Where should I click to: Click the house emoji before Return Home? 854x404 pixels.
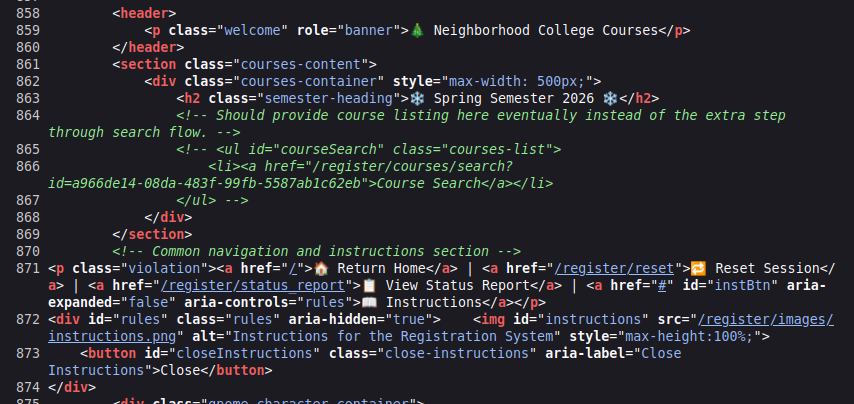pyautogui.click(x=322, y=268)
